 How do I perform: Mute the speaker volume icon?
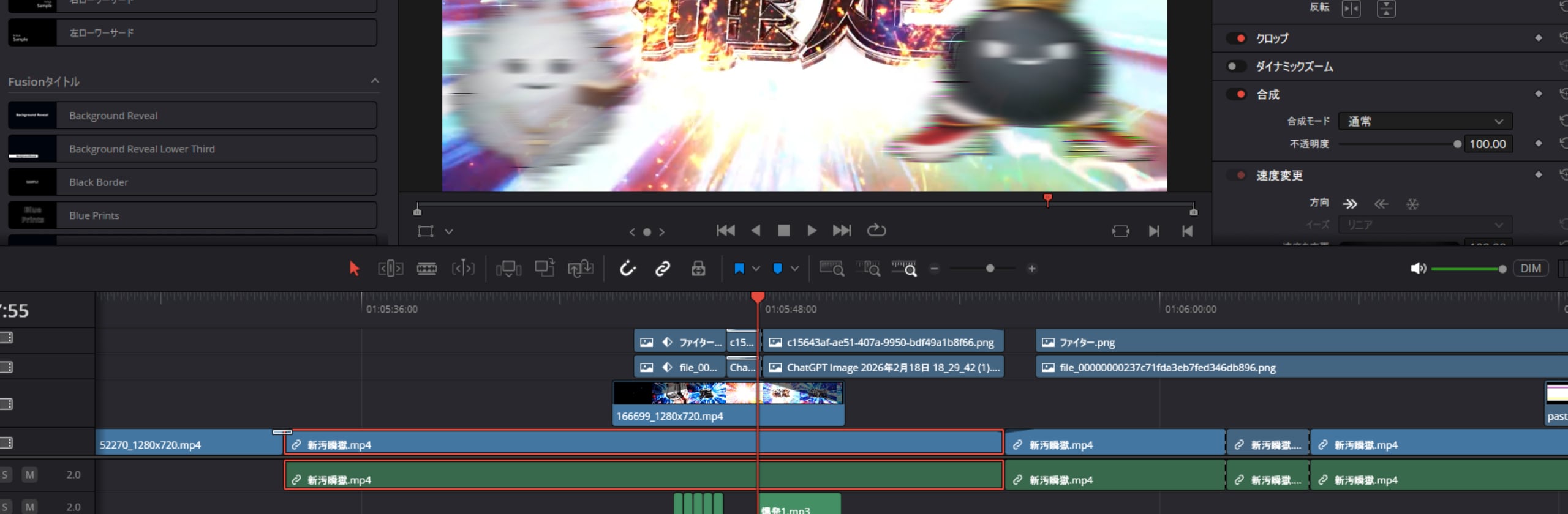[1419, 269]
